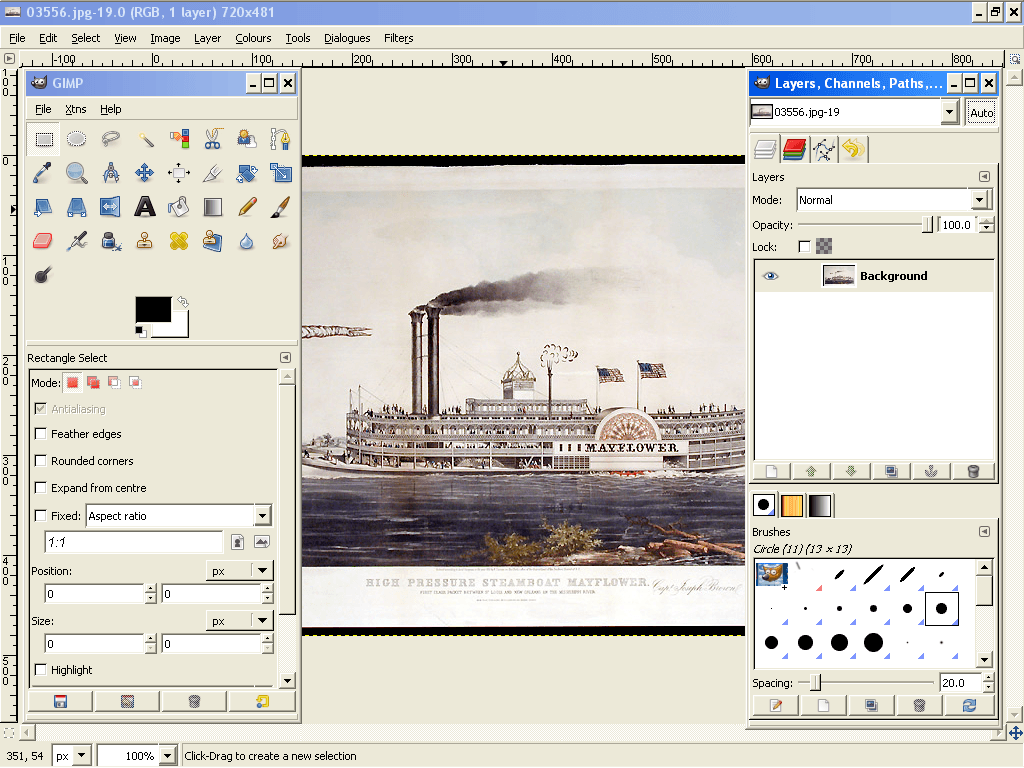Choose the Healing tool

(x=179, y=240)
